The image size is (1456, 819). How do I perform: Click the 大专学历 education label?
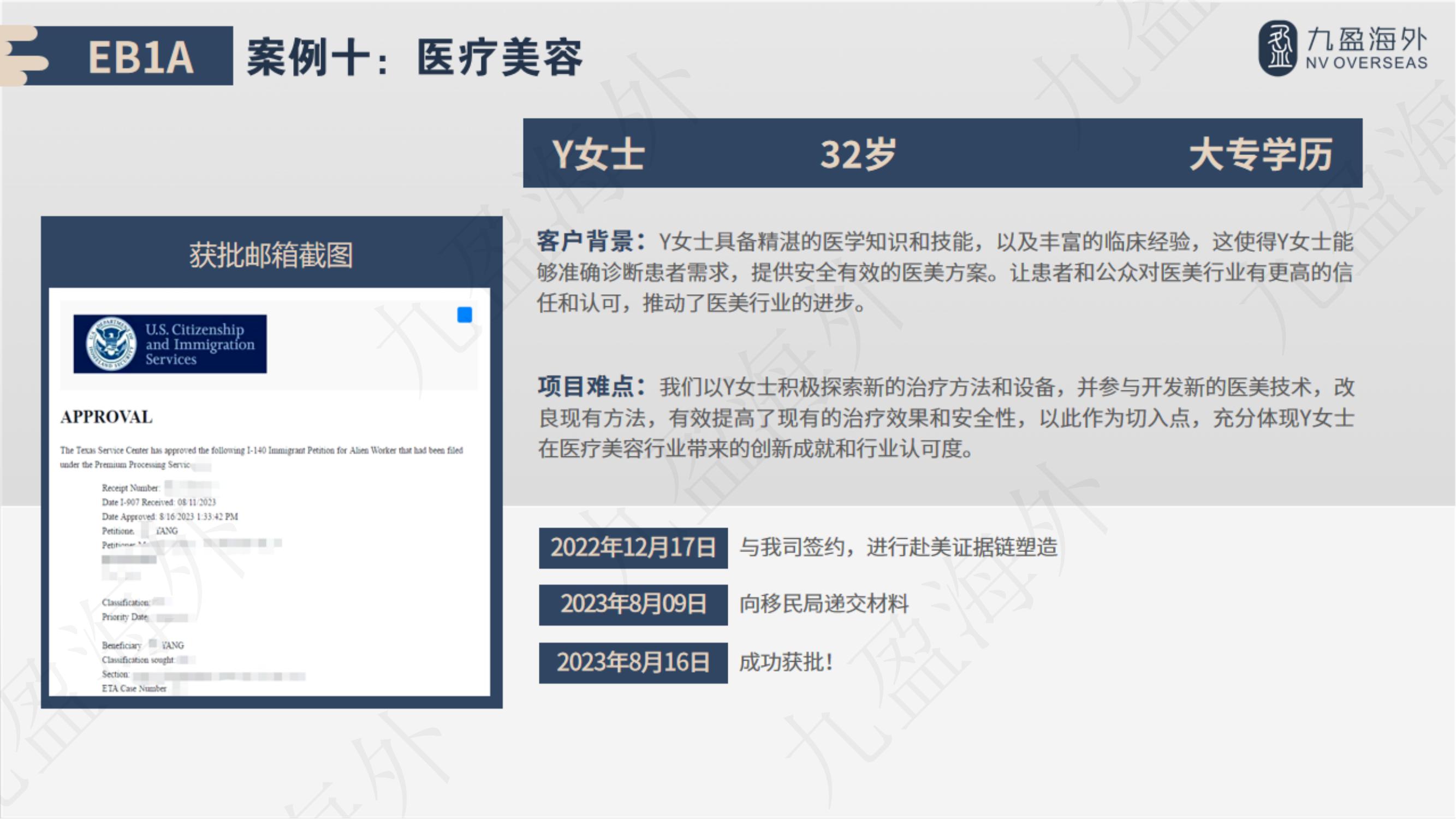tap(1261, 154)
